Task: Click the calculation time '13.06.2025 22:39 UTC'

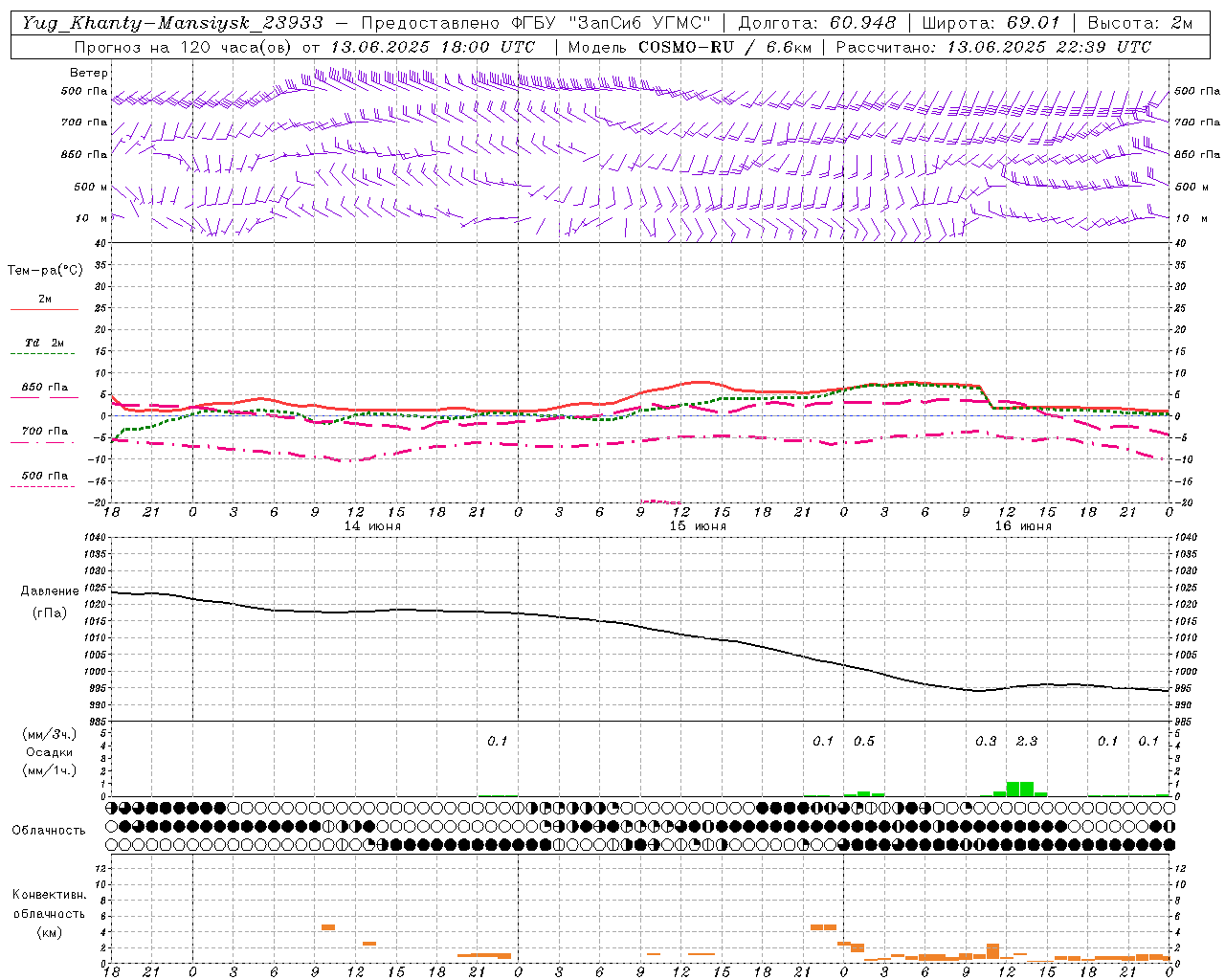Action: click(x=1049, y=47)
